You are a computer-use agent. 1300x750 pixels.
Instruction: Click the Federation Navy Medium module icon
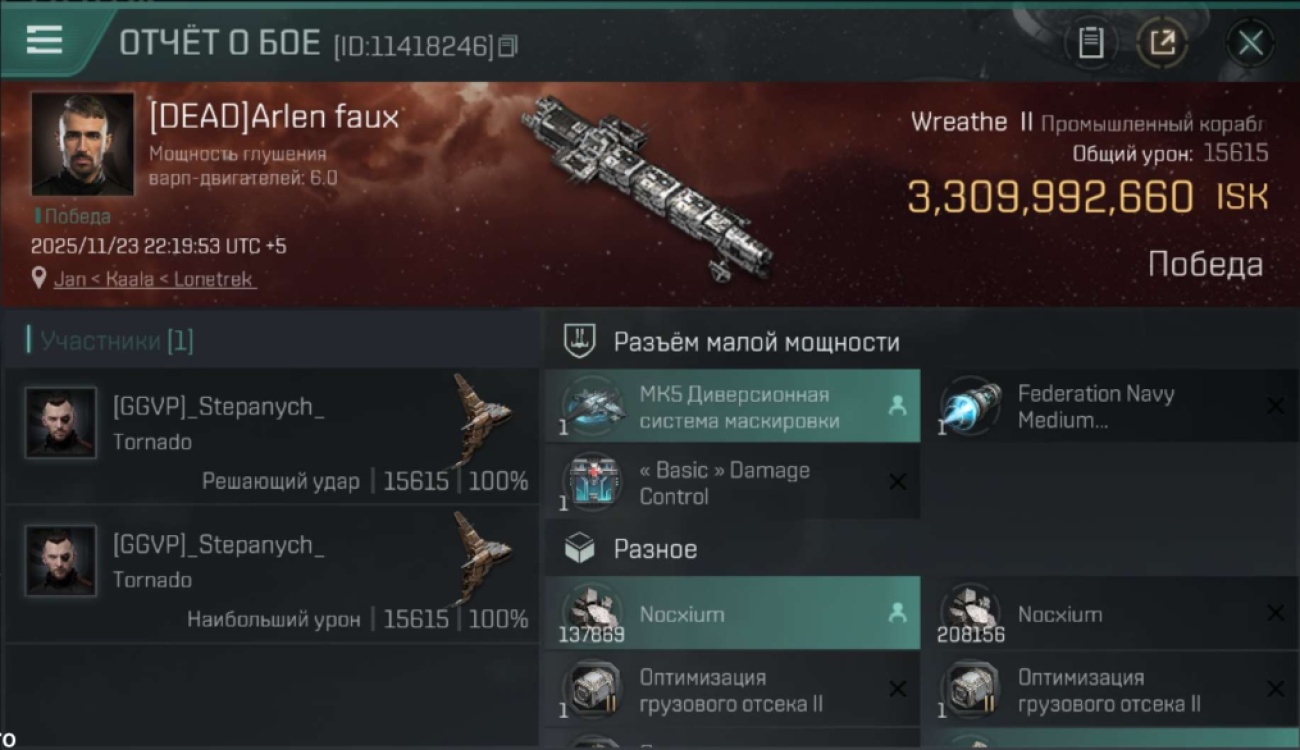tap(970, 407)
